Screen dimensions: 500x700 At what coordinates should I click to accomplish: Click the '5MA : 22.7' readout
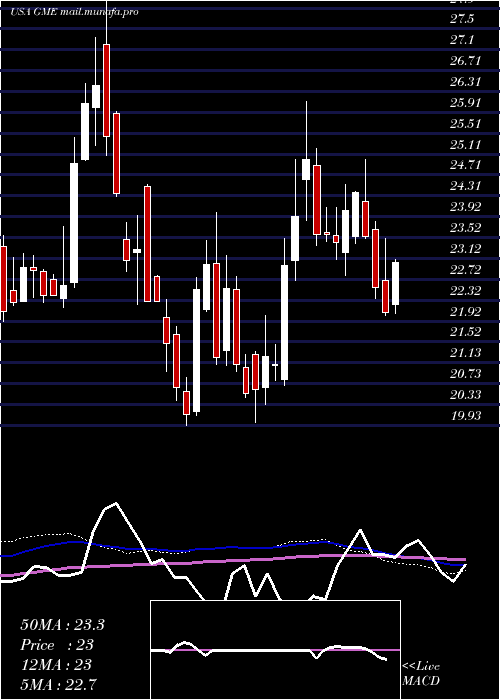tap(58, 684)
